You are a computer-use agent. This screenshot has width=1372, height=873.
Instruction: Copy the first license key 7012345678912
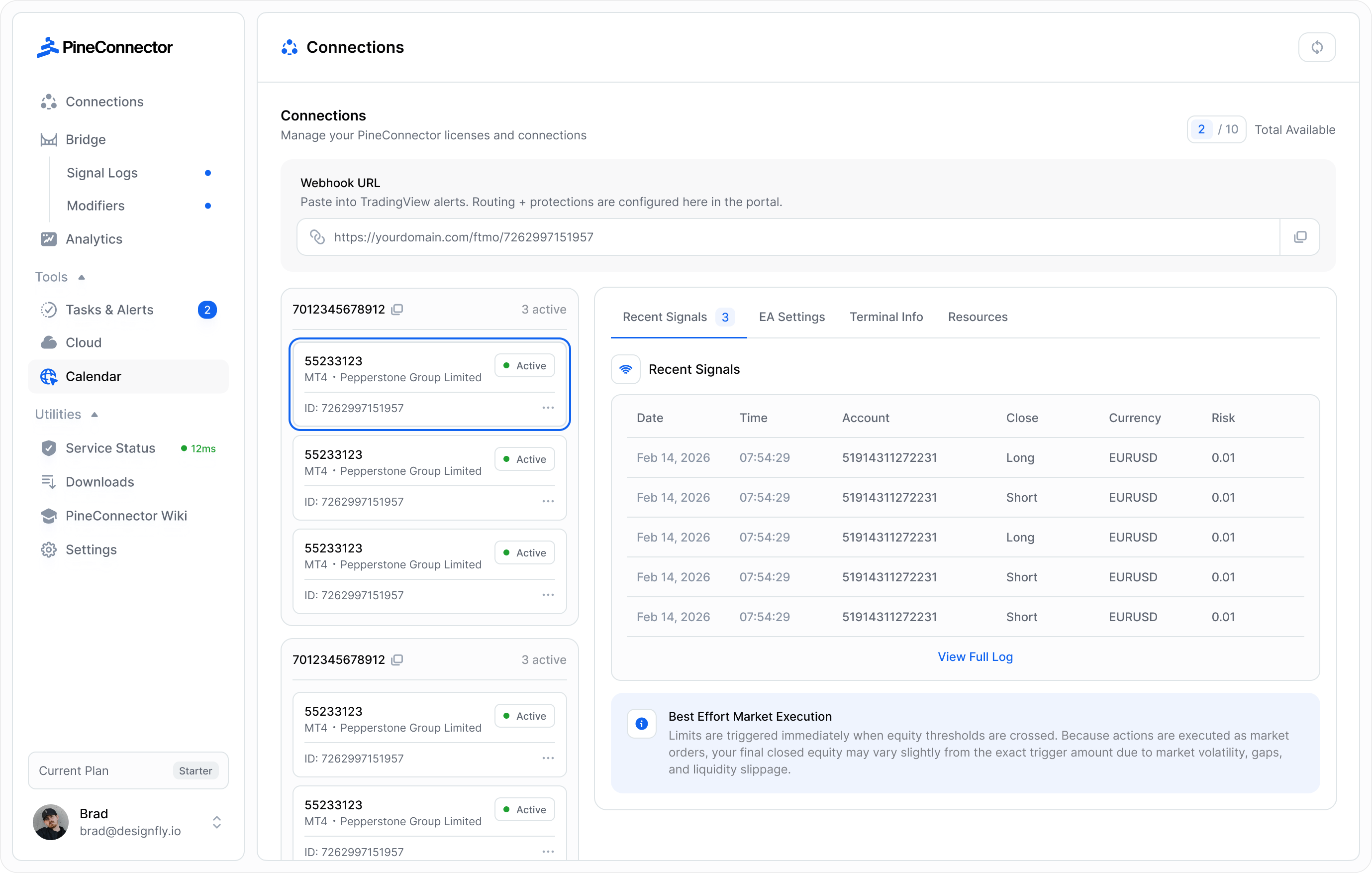click(397, 309)
